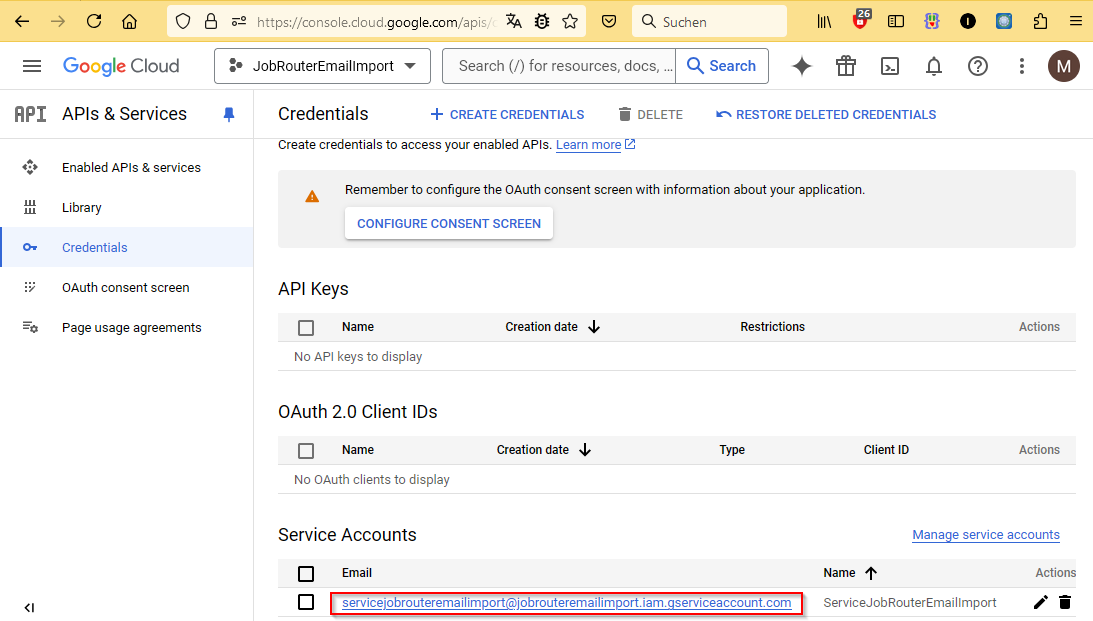Select the servicejobrouteremailimport account checkbox

pyautogui.click(x=306, y=602)
